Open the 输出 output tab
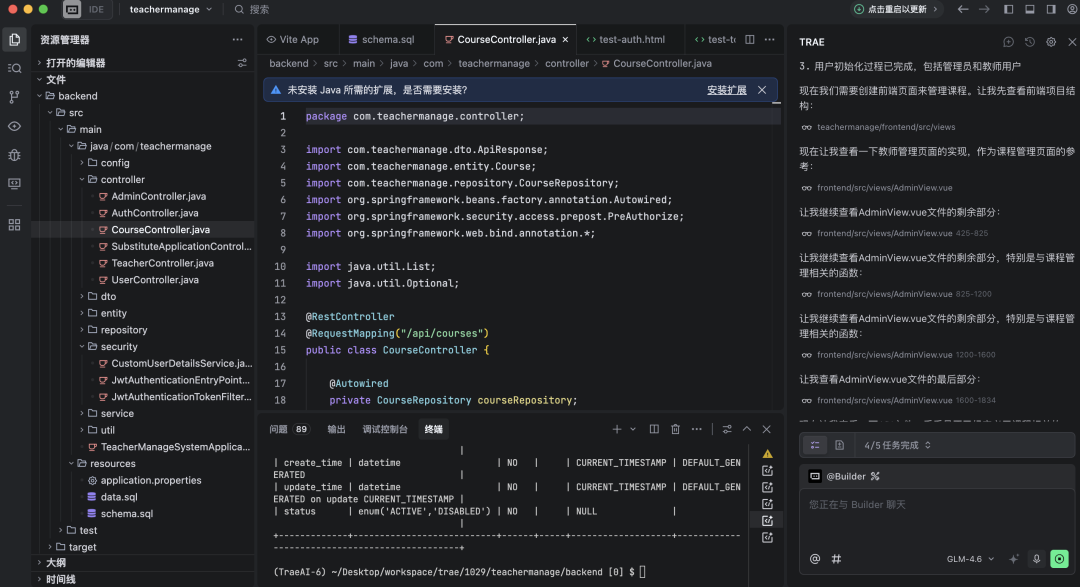Viewport: 1080px width, 587px height. 336,429
